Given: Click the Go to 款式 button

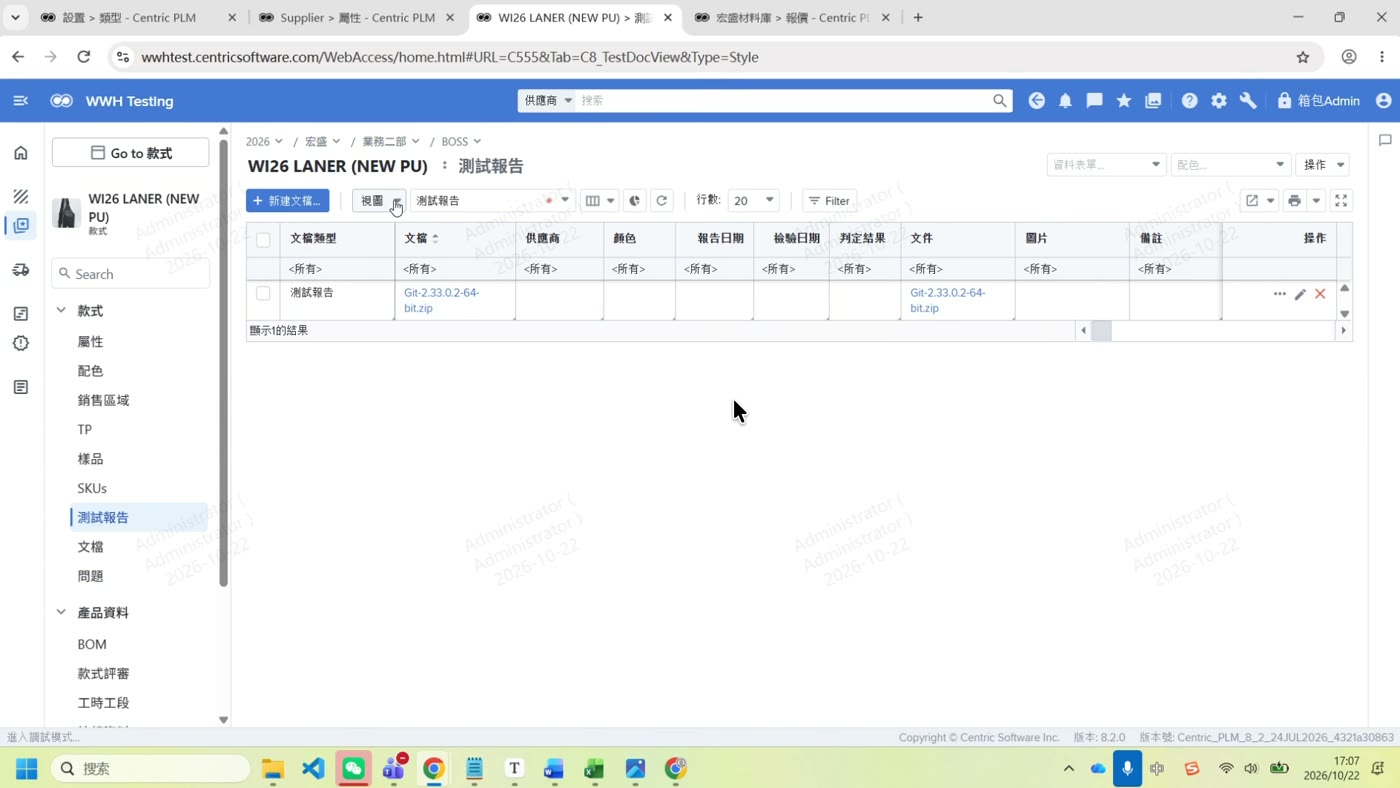Looking at the screenshot, I should pyautogui.click(x=131, y=153).
